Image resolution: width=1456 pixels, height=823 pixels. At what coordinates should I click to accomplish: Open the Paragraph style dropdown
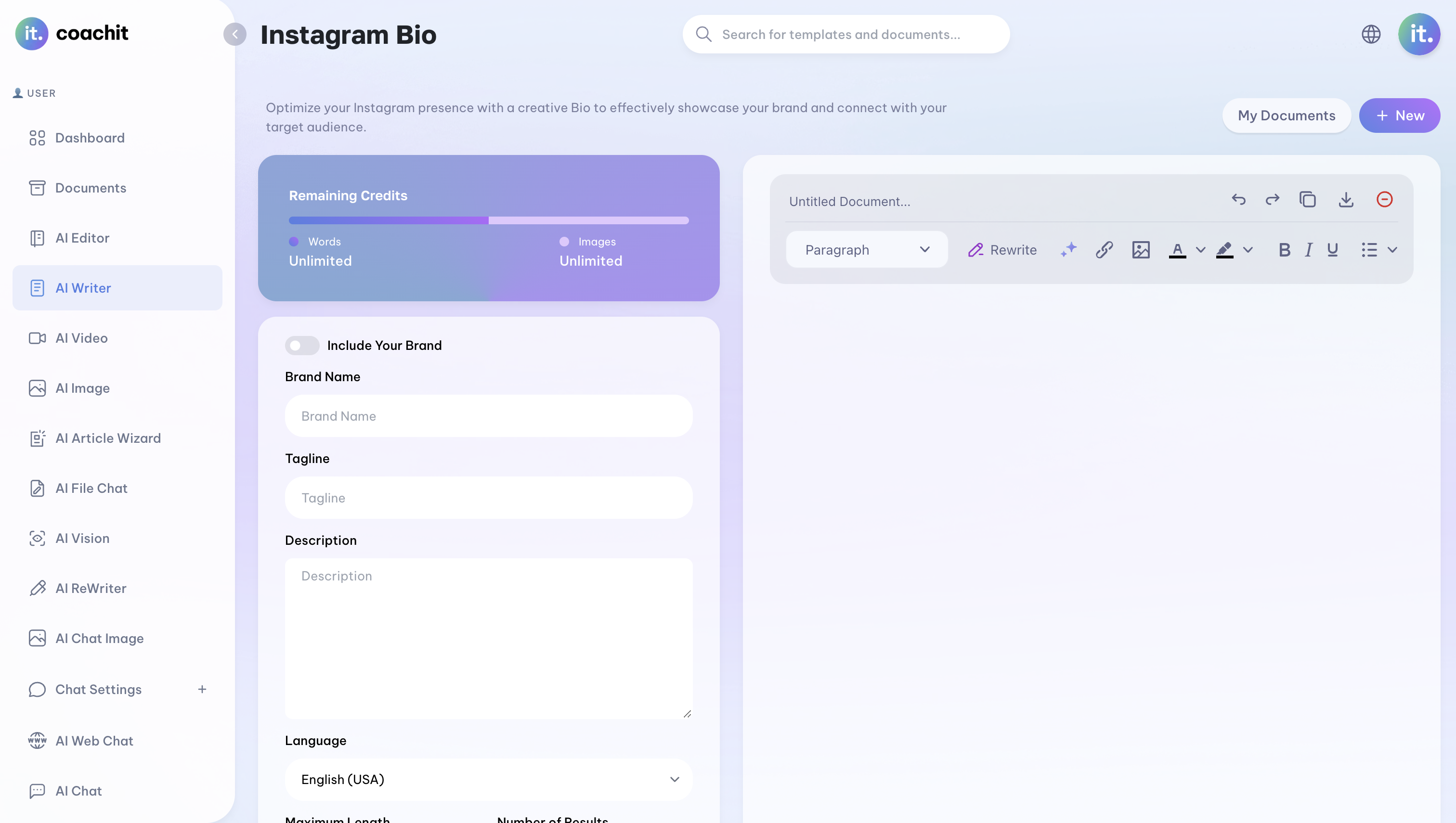point(866,250)
